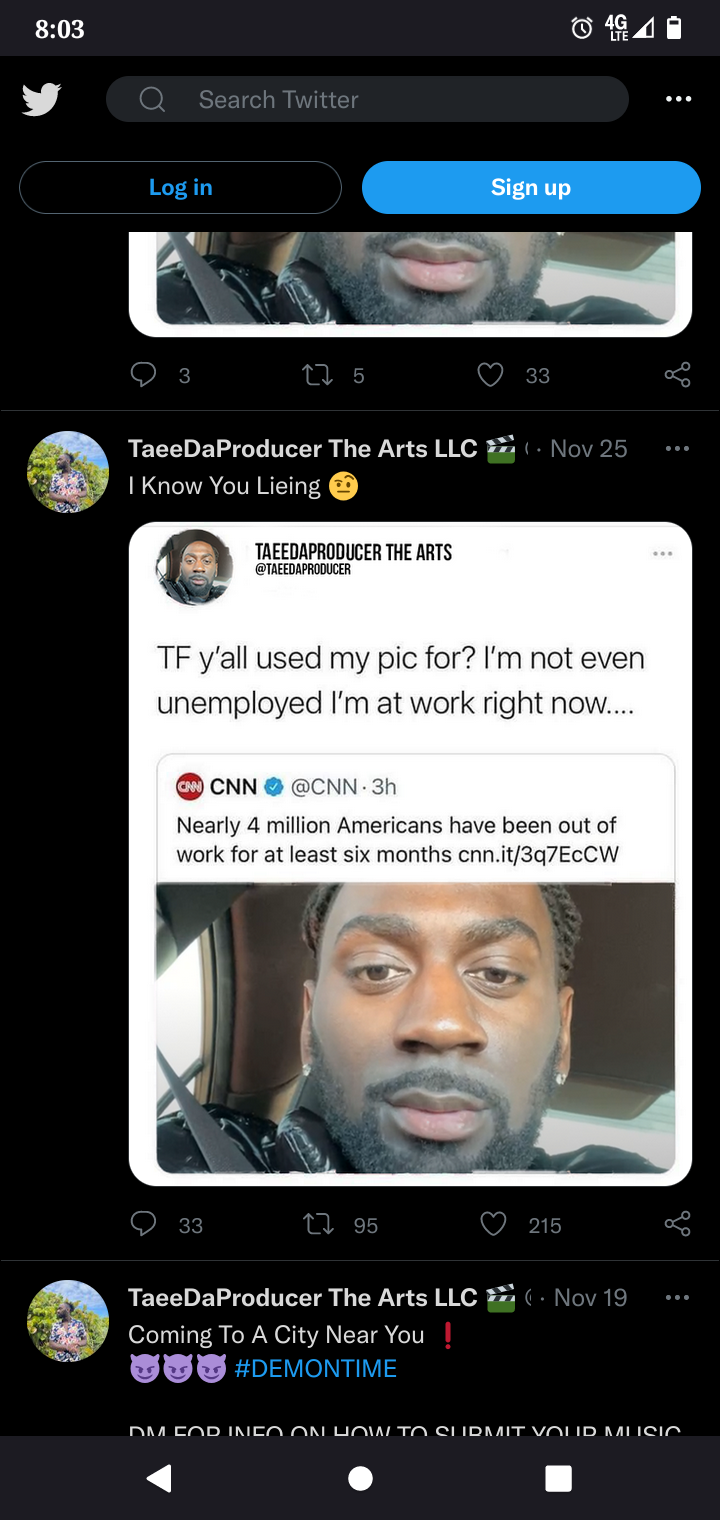Open the #DEMONTIME hashtag
This screenshot has width=720, height=1520.
pyautogui.click(x=315, y=1368)
